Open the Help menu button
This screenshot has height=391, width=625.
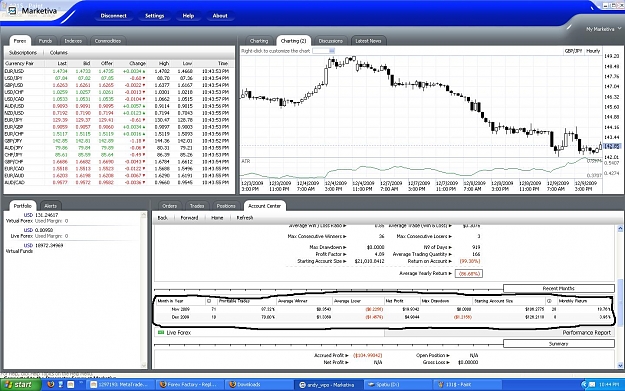click(188, 16)
